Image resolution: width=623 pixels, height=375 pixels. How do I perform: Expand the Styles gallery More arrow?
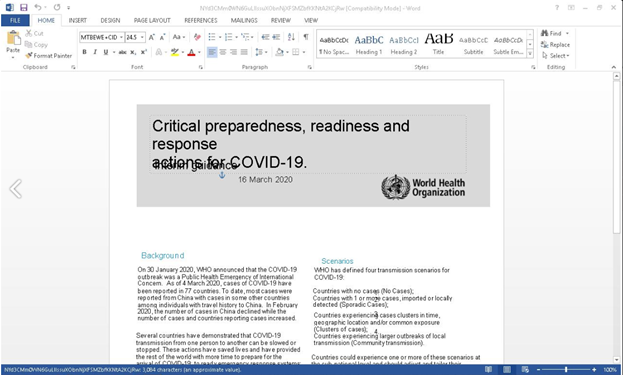pyautogui.click(x=530, y=54)
